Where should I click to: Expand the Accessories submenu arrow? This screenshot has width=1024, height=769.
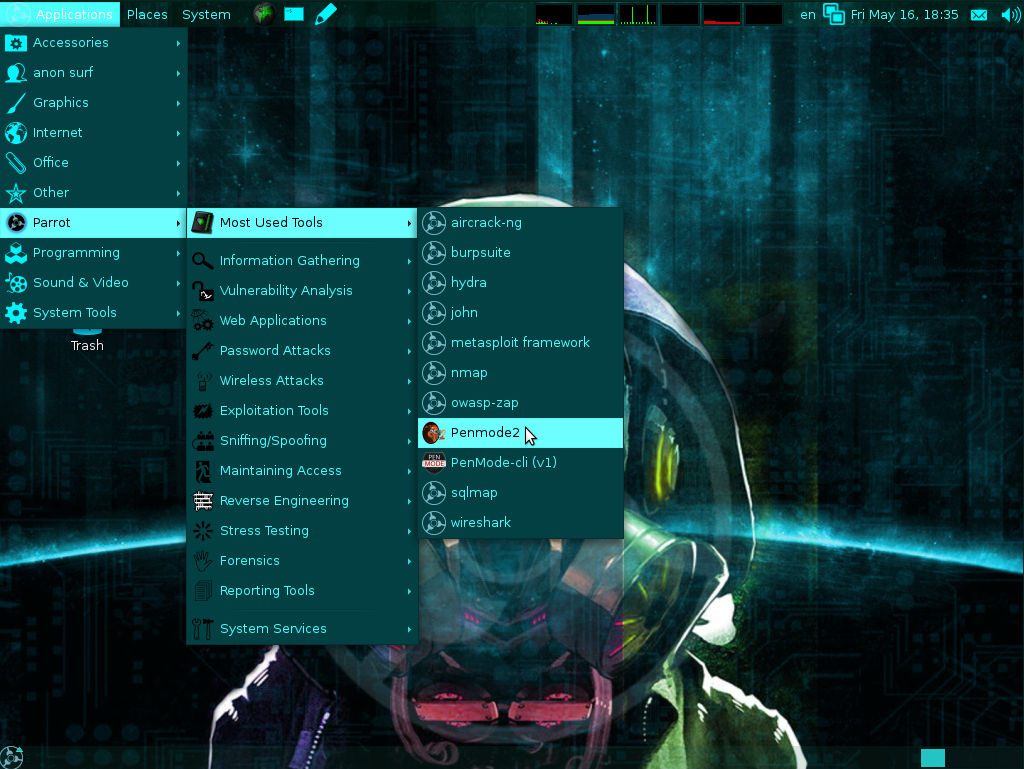click(178, 43)
